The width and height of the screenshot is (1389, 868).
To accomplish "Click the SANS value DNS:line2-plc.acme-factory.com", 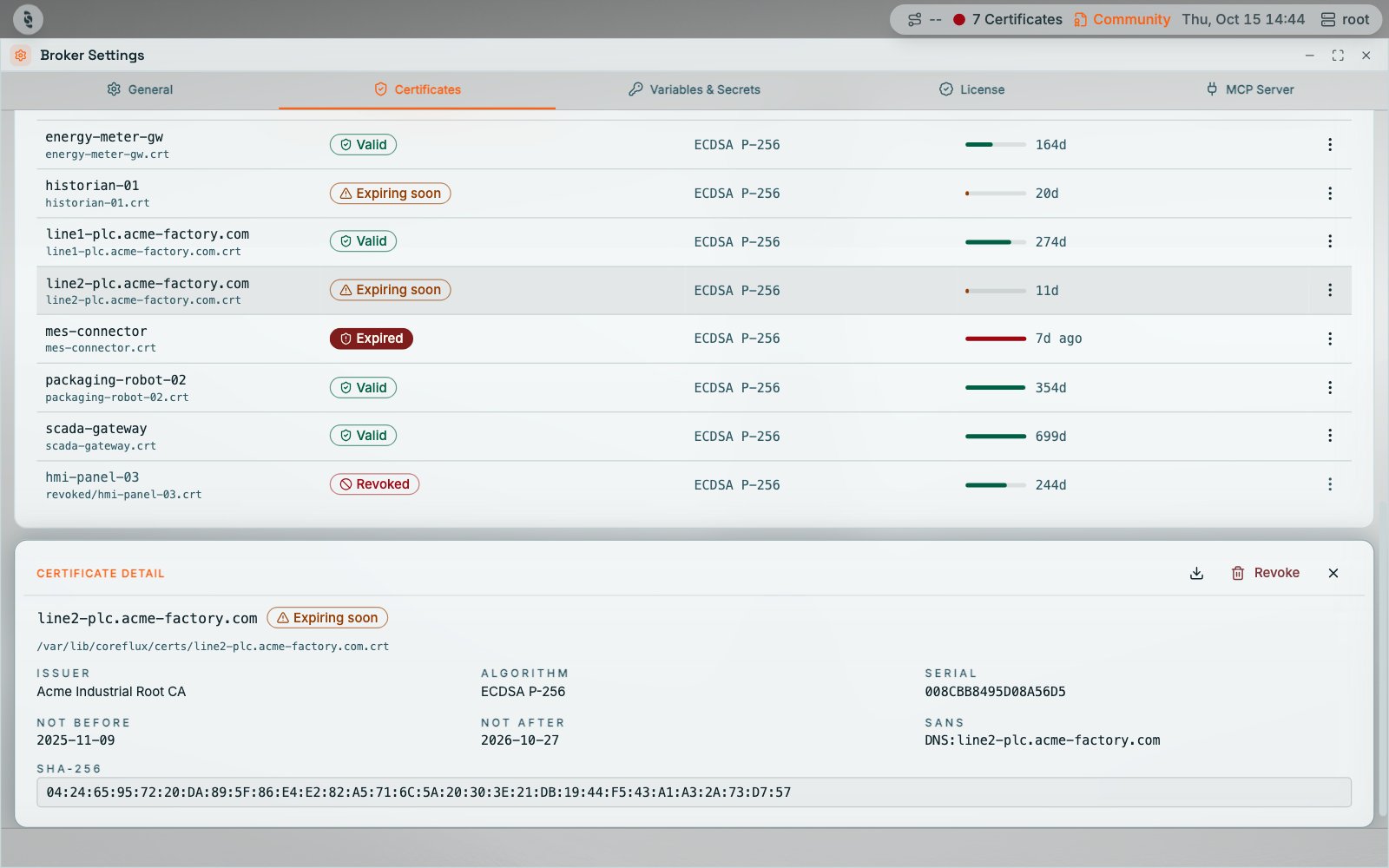I will 1042,740.
